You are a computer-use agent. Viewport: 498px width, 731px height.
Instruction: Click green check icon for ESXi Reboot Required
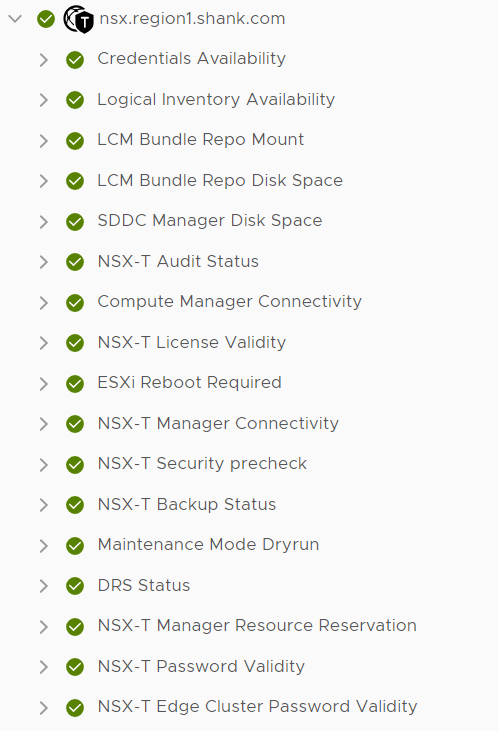click(x=75, y=384)
